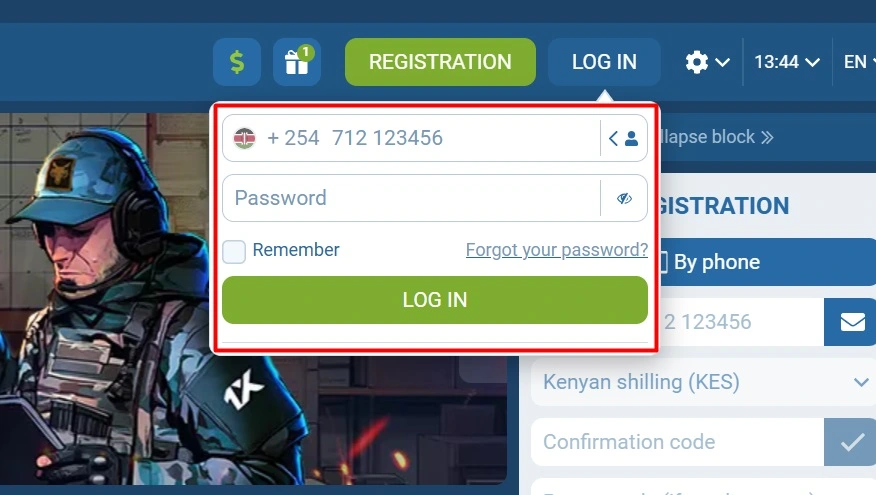Open the settings gear icon
876x495 pixels.
tap(697, 62)
